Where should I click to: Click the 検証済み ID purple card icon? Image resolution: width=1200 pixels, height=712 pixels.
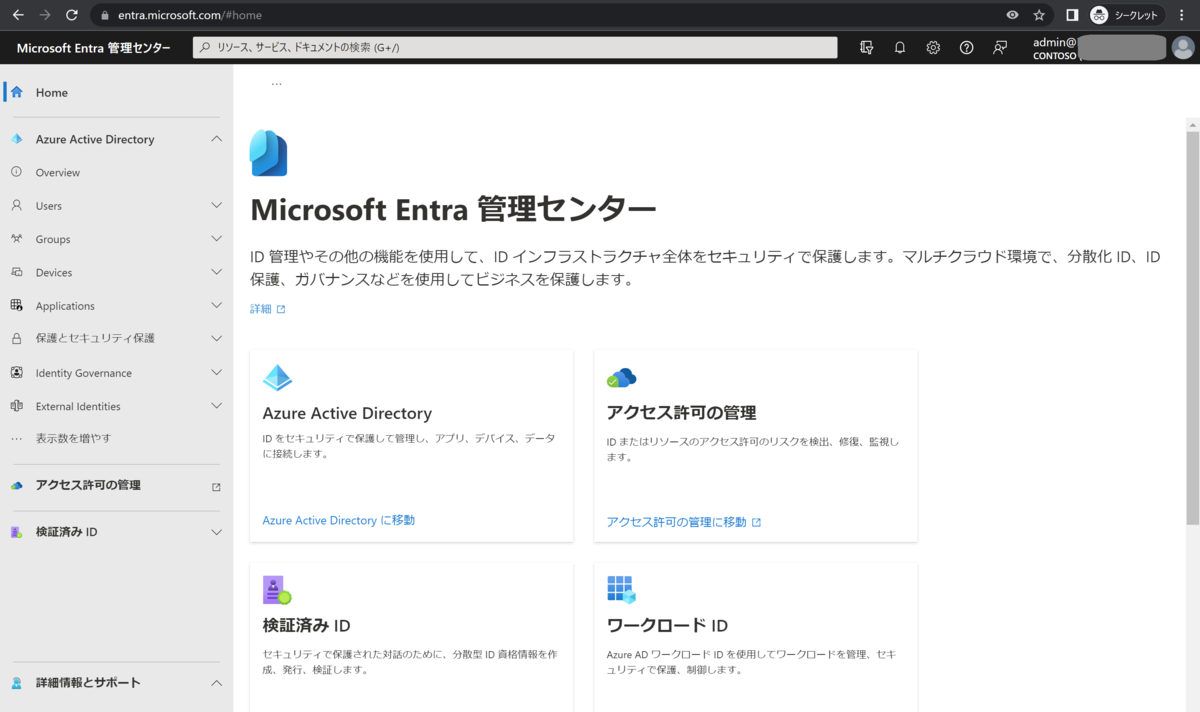pos(277,588)
